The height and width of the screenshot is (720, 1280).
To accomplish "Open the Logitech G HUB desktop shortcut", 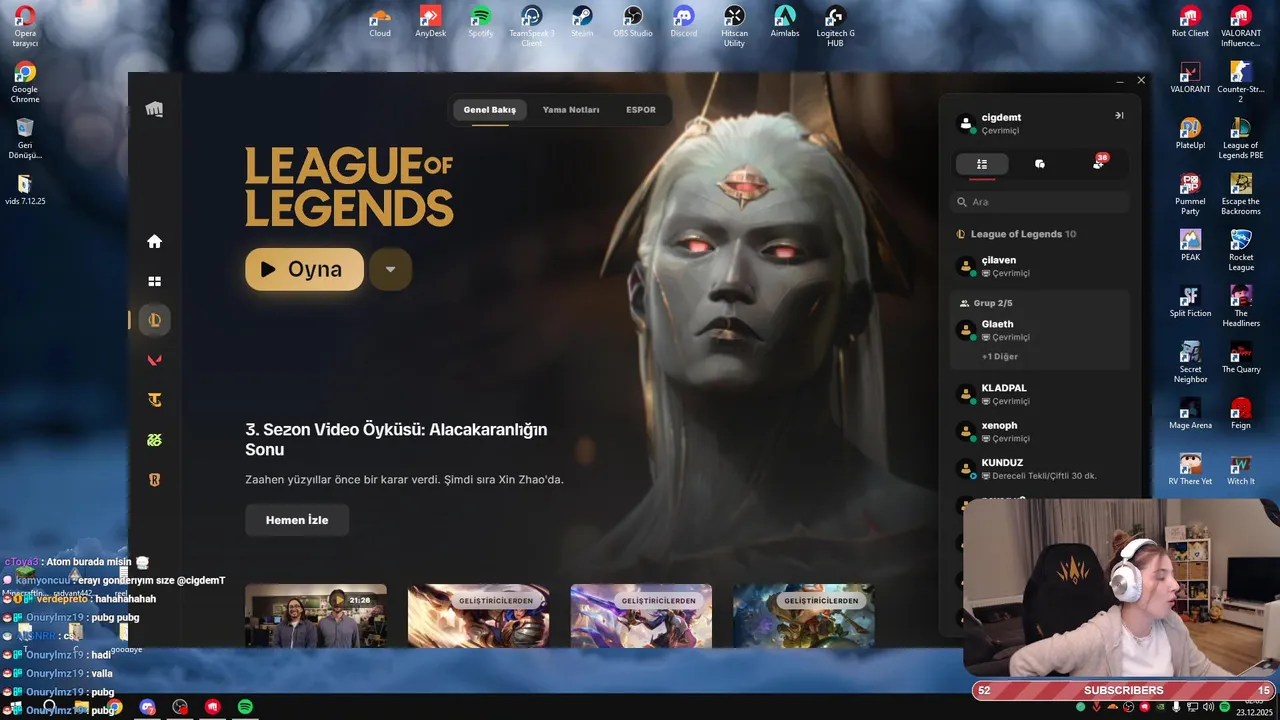I will (835, 26).
